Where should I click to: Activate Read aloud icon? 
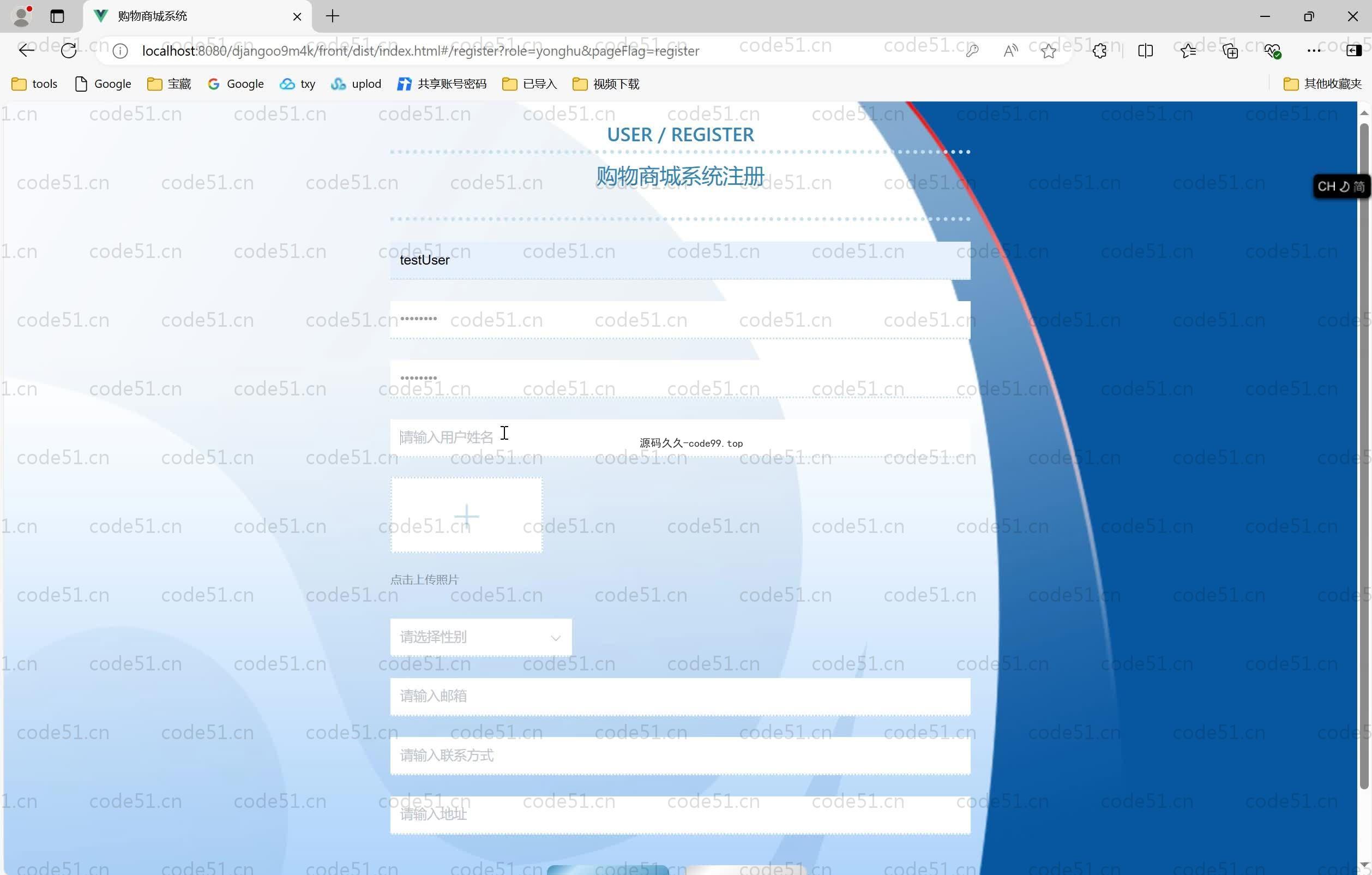[x=1010, y=51]
